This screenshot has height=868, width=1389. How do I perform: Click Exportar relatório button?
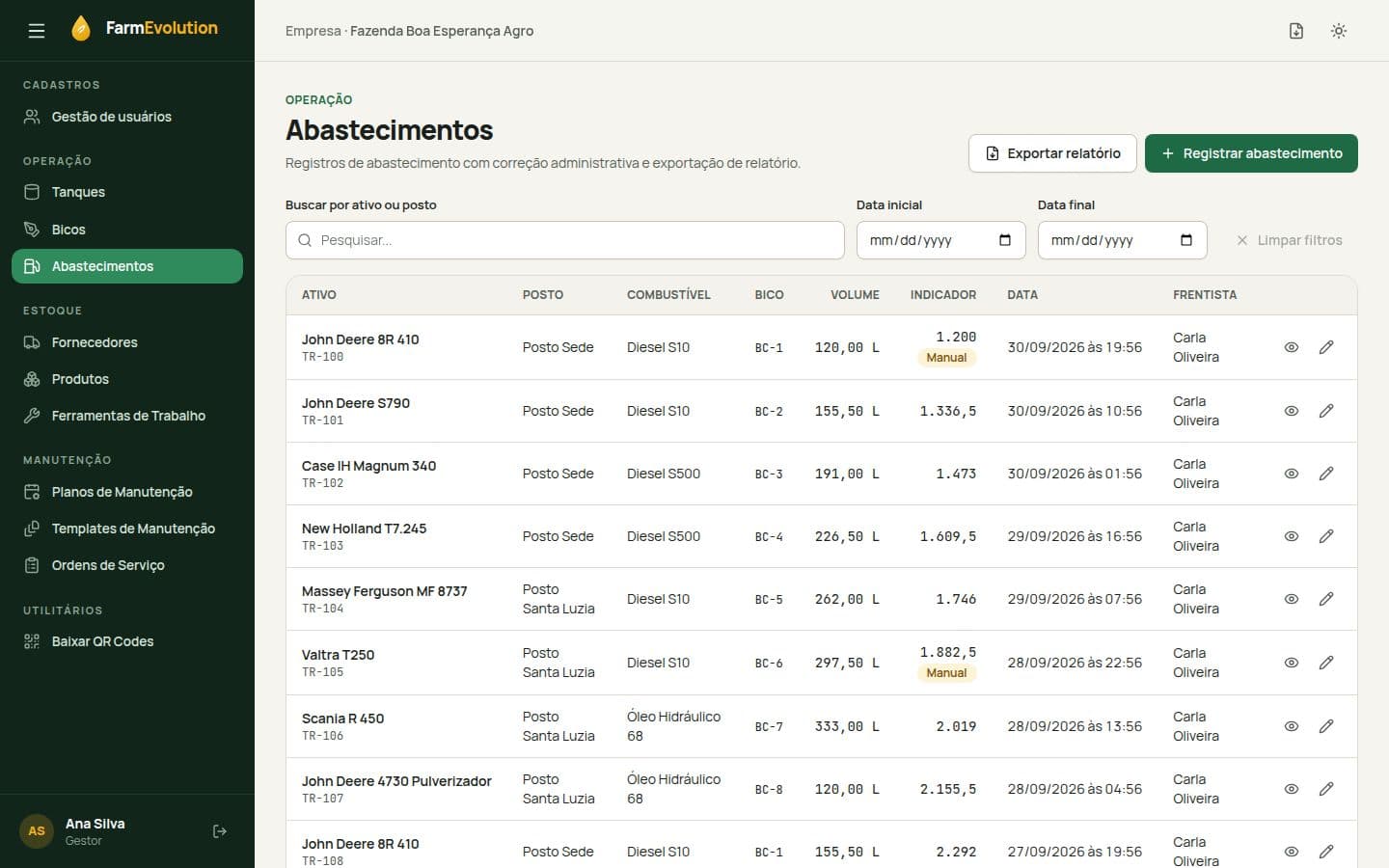pos(1052,153)
